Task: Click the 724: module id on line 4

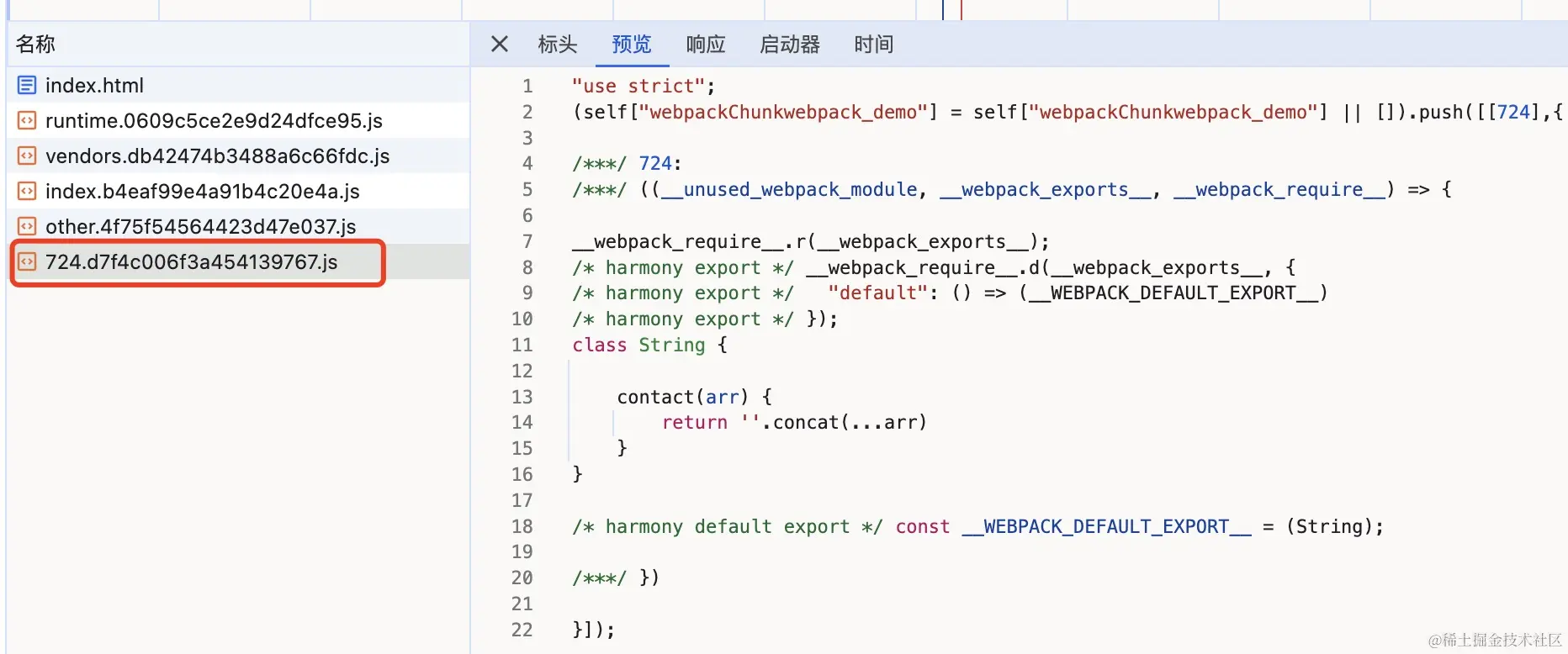Action: coord(660,163)
